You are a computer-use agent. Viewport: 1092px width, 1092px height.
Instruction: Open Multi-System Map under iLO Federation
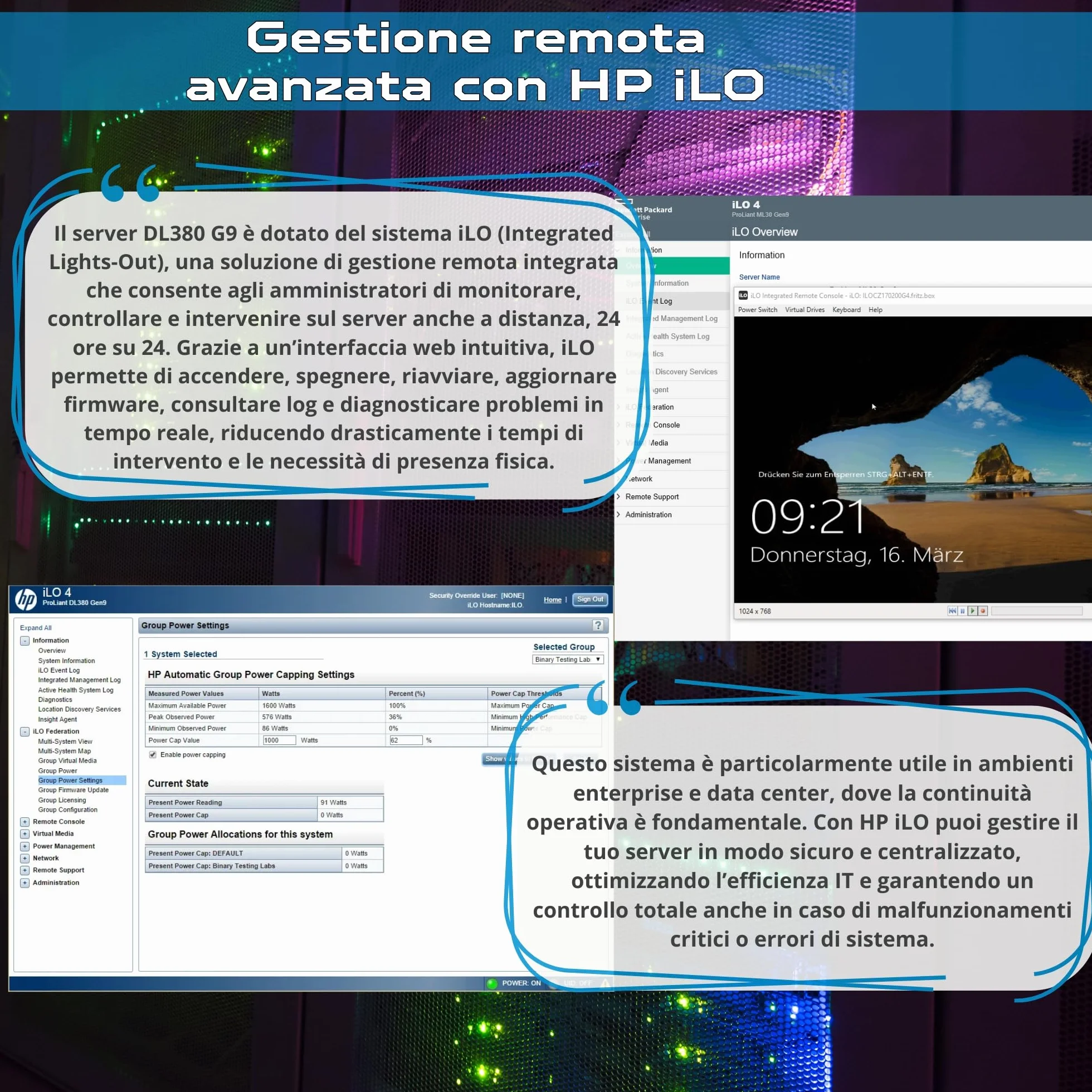point(65,751)
